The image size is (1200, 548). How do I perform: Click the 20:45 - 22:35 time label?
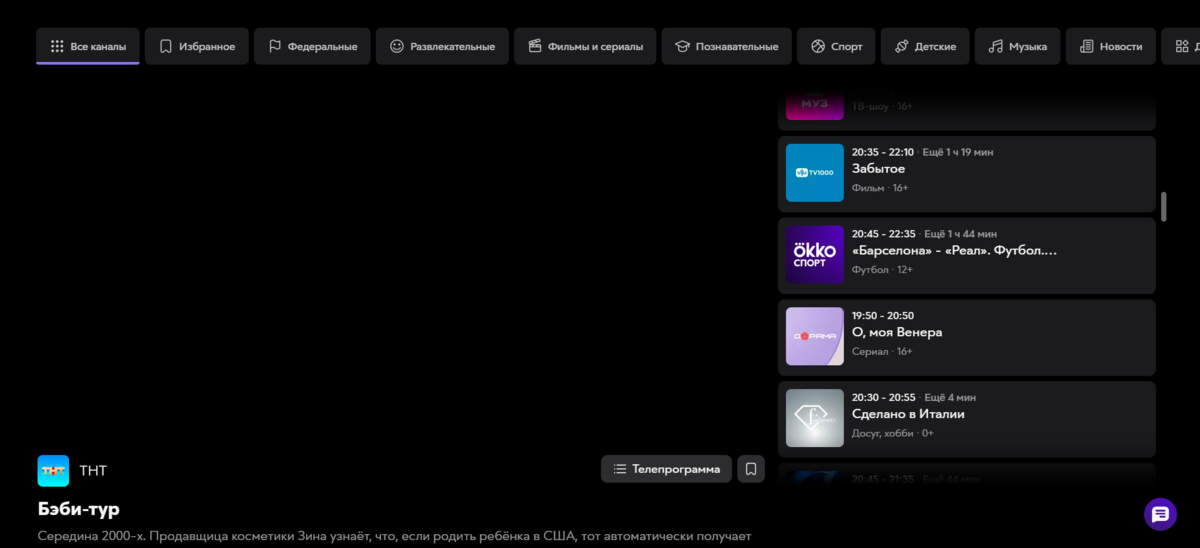pyautogui.click(x=883, y=234)
